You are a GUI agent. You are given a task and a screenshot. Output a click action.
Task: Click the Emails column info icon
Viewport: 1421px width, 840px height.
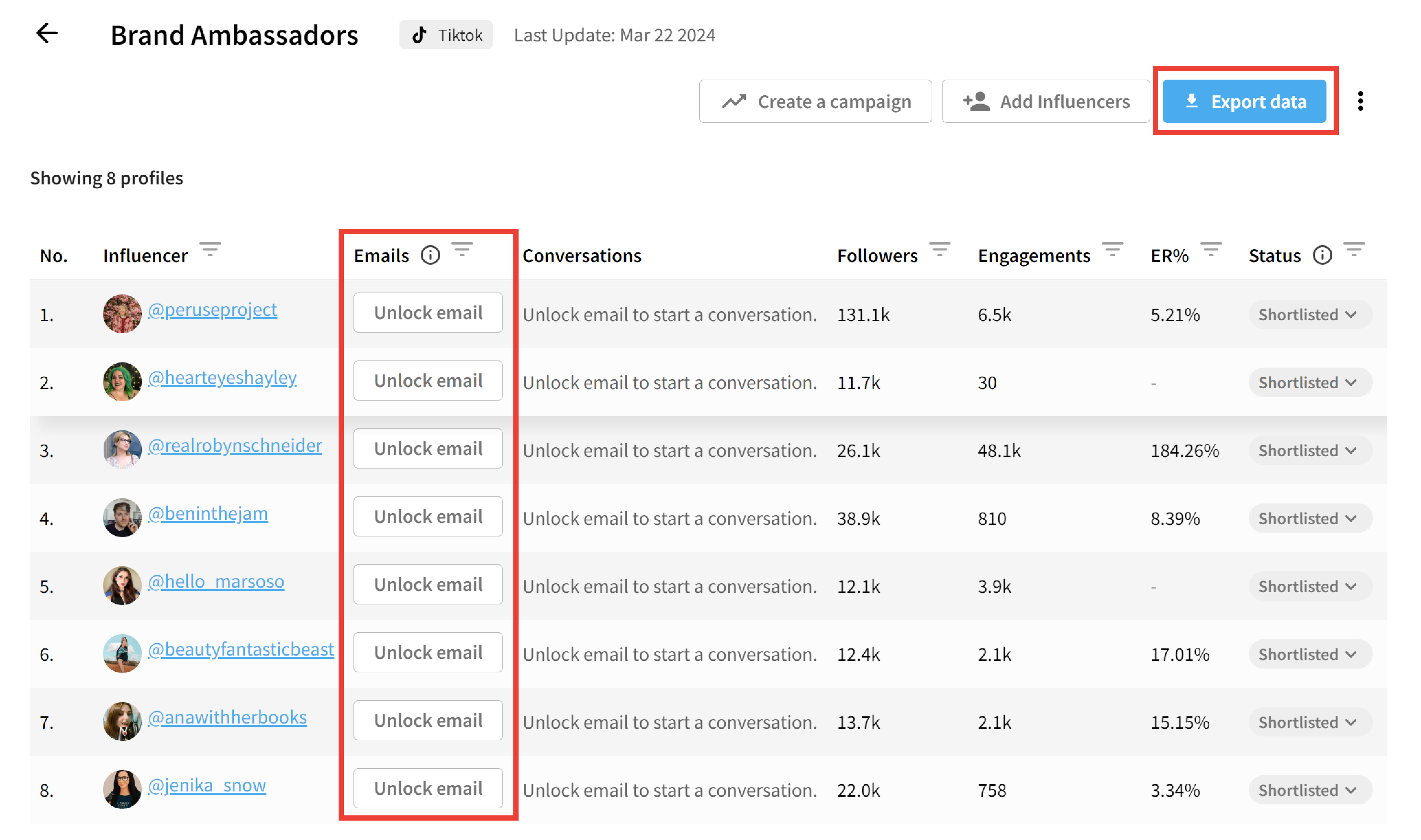430,255
